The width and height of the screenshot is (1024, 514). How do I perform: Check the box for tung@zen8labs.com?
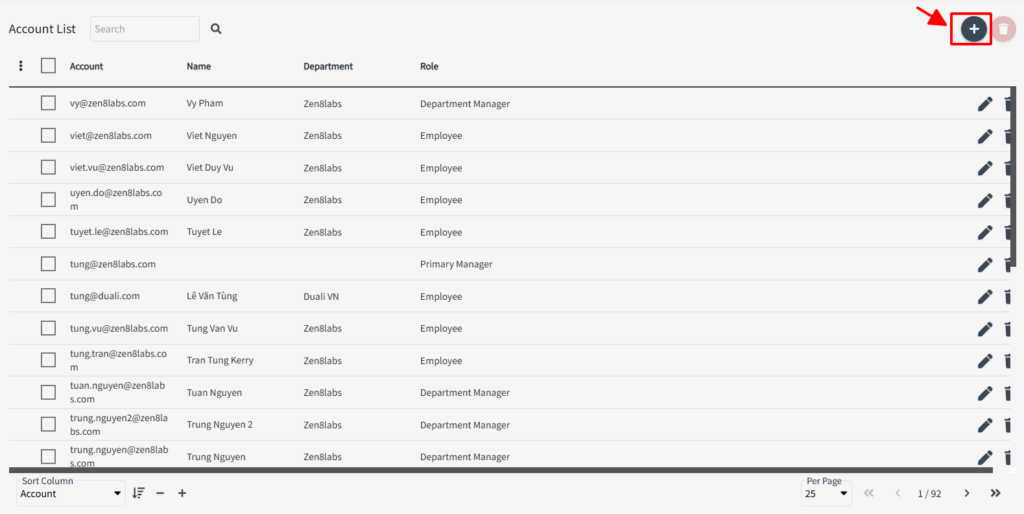pyautogui.click(x=48, y=264)
